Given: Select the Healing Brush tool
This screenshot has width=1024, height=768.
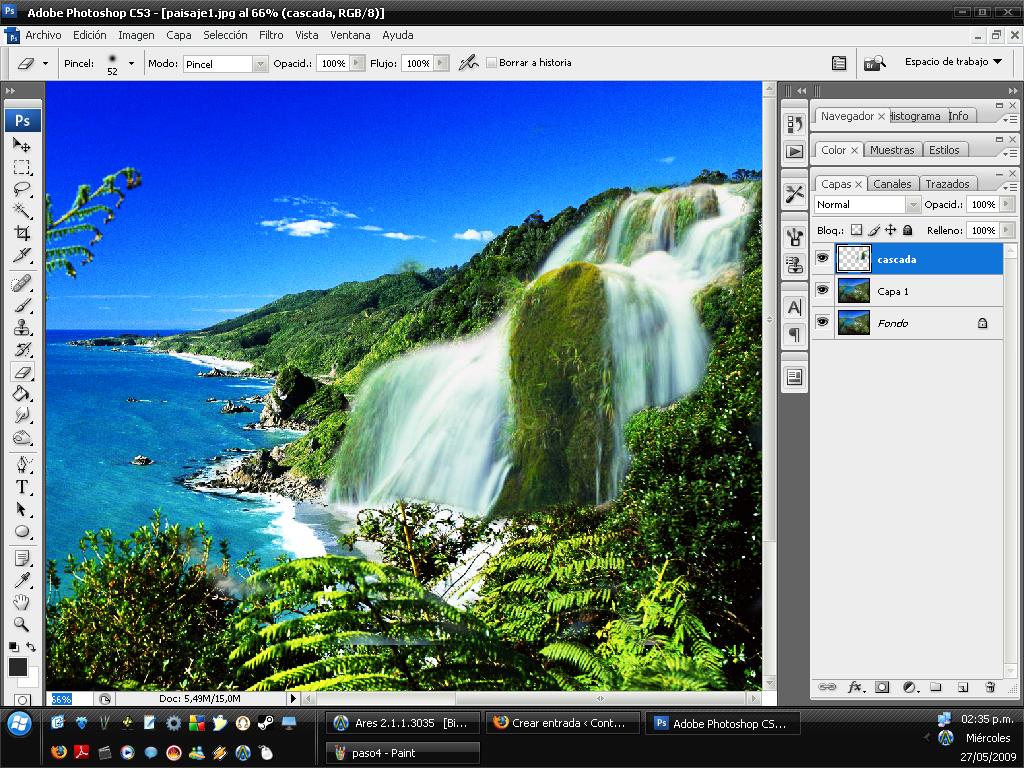Looking at the screenshot, I should point(22,283).
